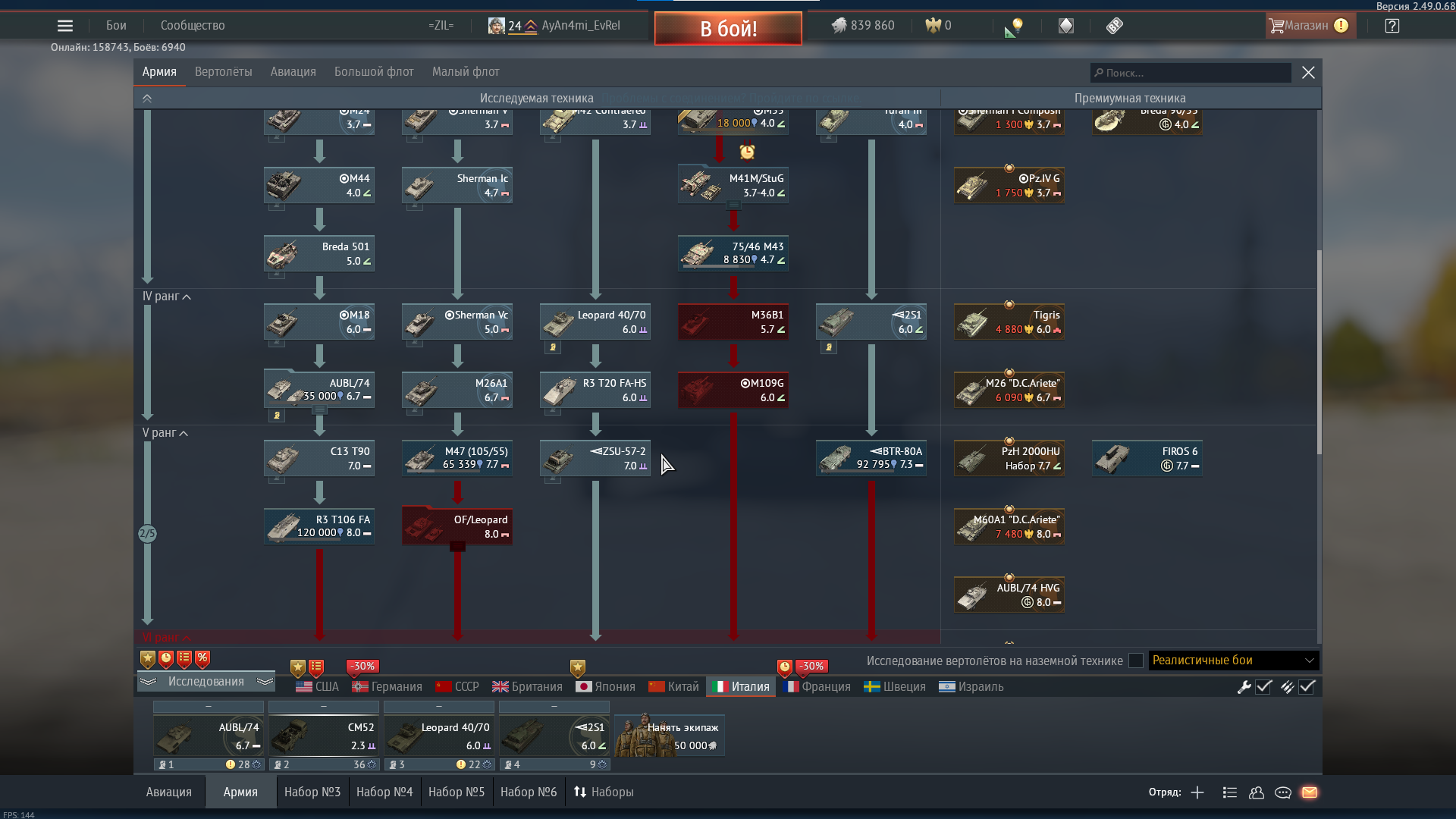Open the mail inbox envelope icon
The height and width of the screenshot is (819, 1456).
1310,792
